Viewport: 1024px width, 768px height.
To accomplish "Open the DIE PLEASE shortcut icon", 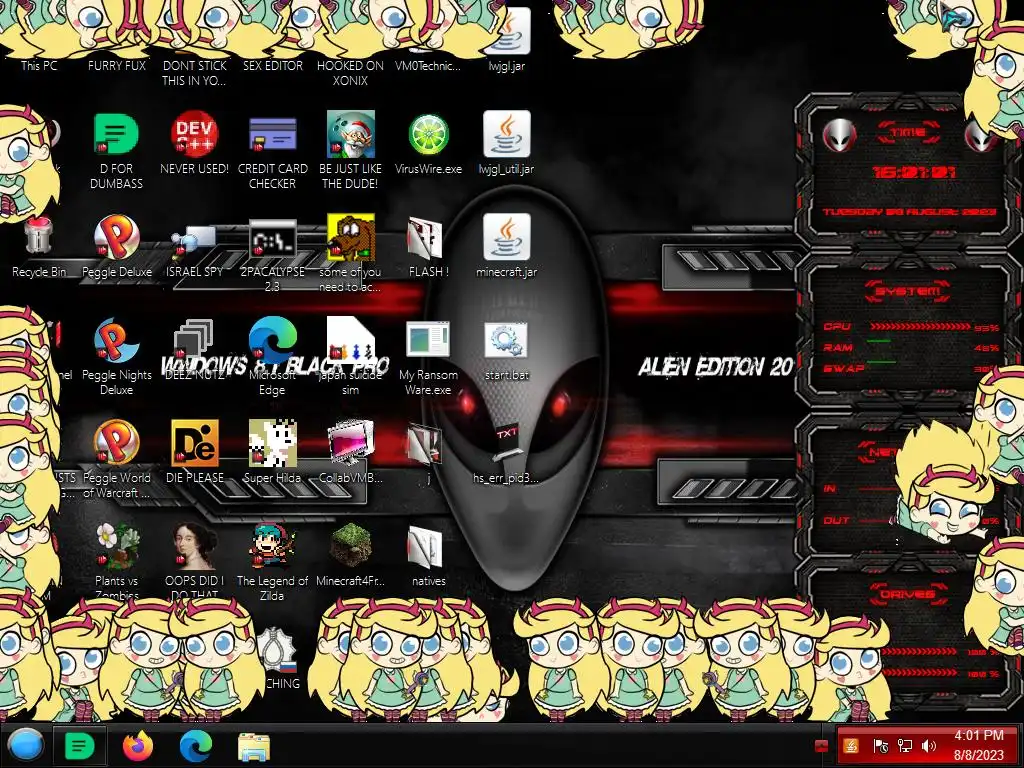I will point(194,443).
